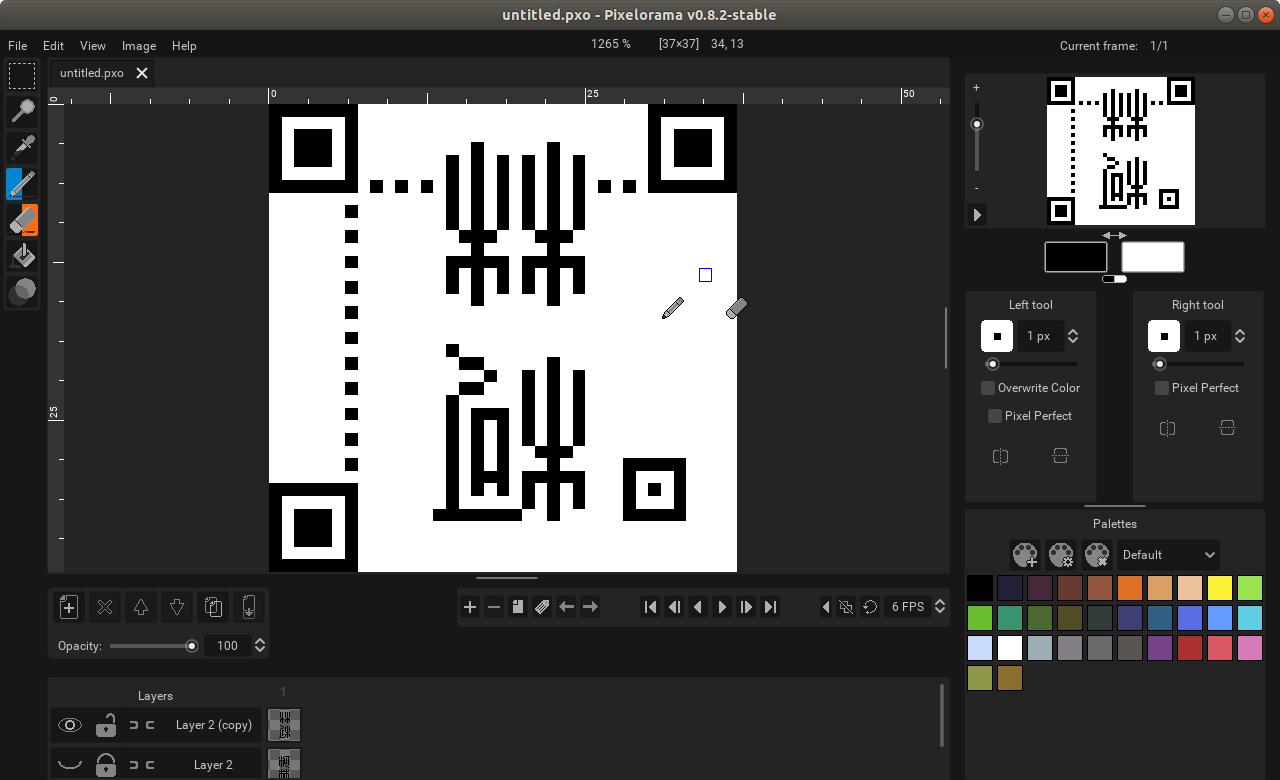Close the untitled.pxo tab
The width and height of the screenshot is (1280, 780).
[x=142, y=73]
